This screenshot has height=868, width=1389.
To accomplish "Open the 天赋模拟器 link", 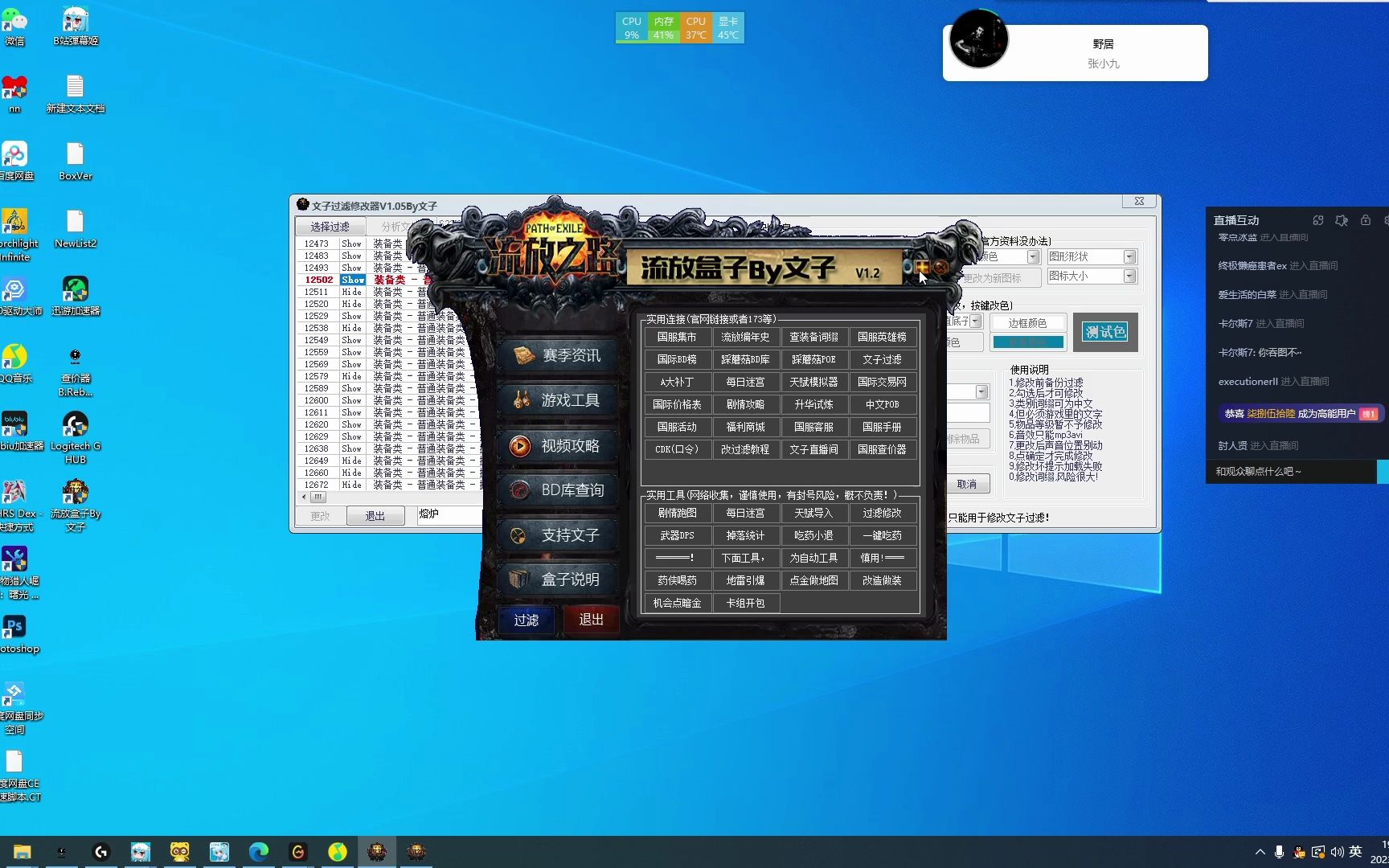I will 813,382.
